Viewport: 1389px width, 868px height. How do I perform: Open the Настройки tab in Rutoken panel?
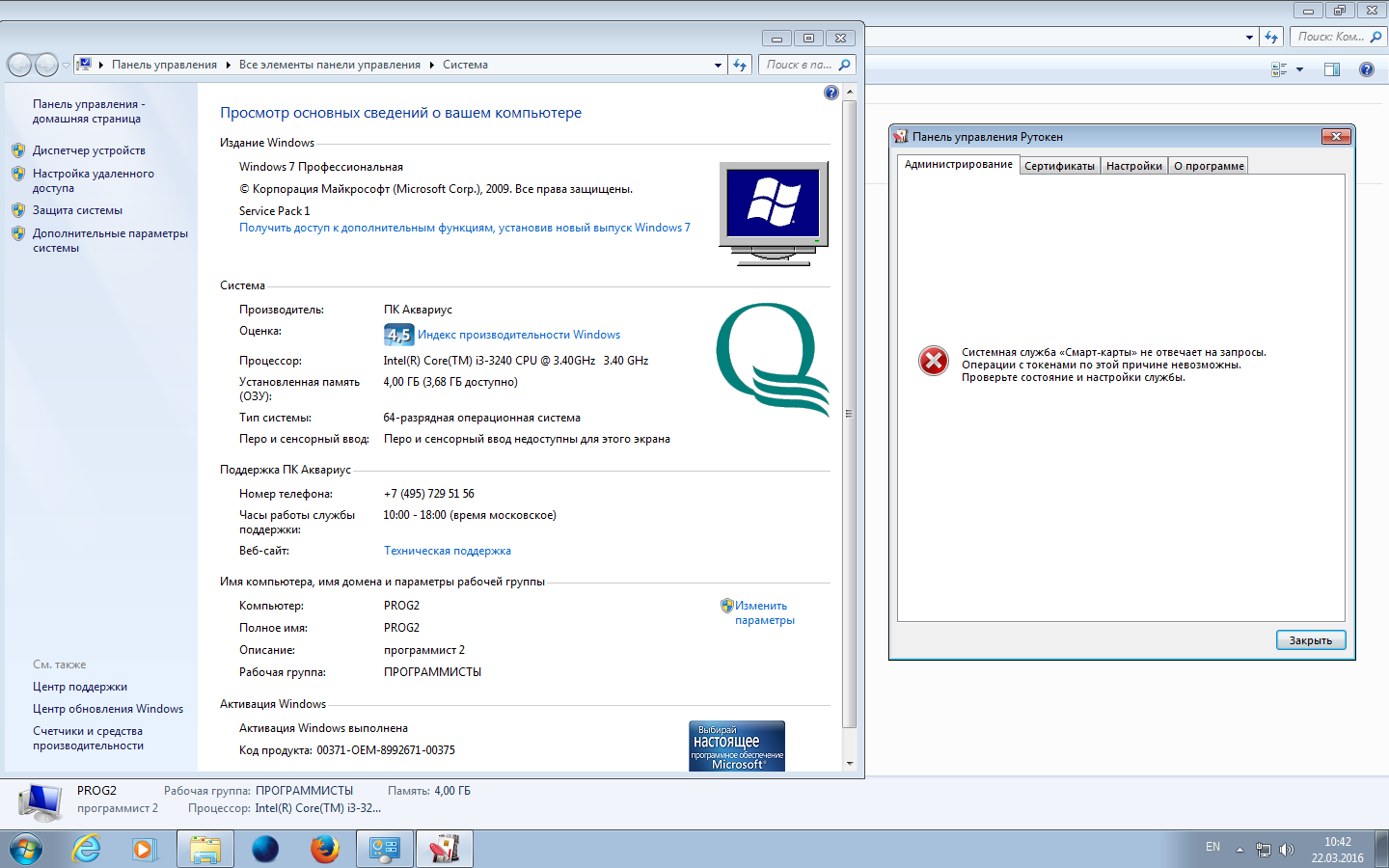pos(1133,166)
